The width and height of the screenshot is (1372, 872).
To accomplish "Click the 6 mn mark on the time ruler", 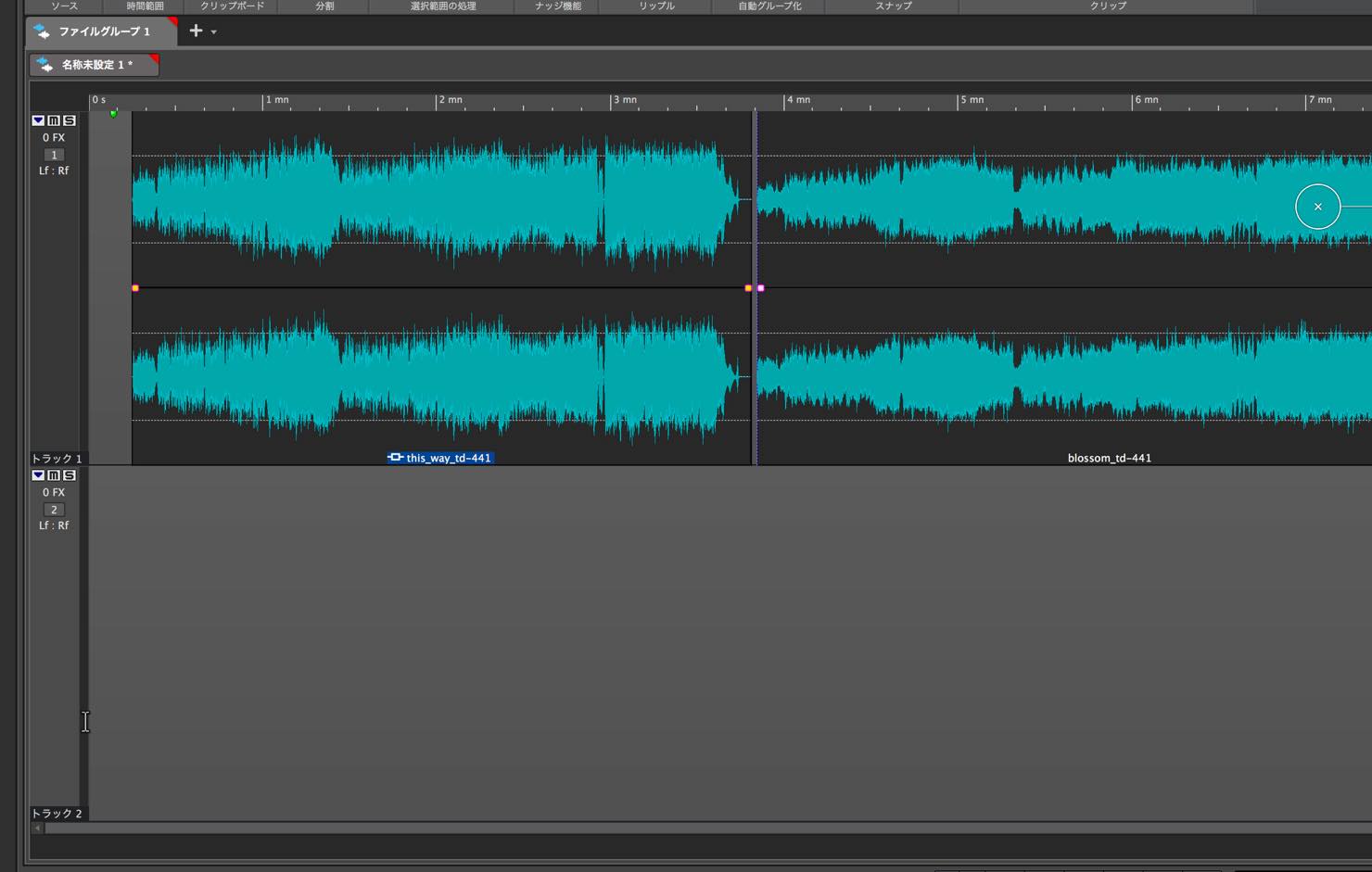I will pos(1146,100).
